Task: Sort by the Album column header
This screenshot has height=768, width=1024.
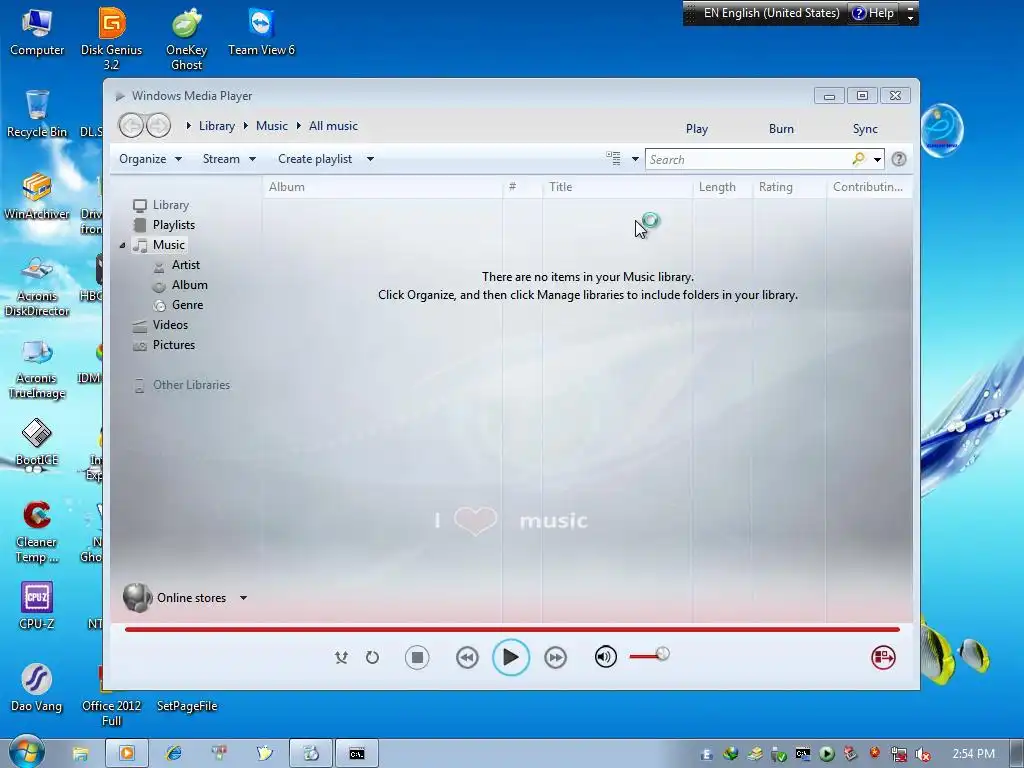Action: [x=382, y=187]
